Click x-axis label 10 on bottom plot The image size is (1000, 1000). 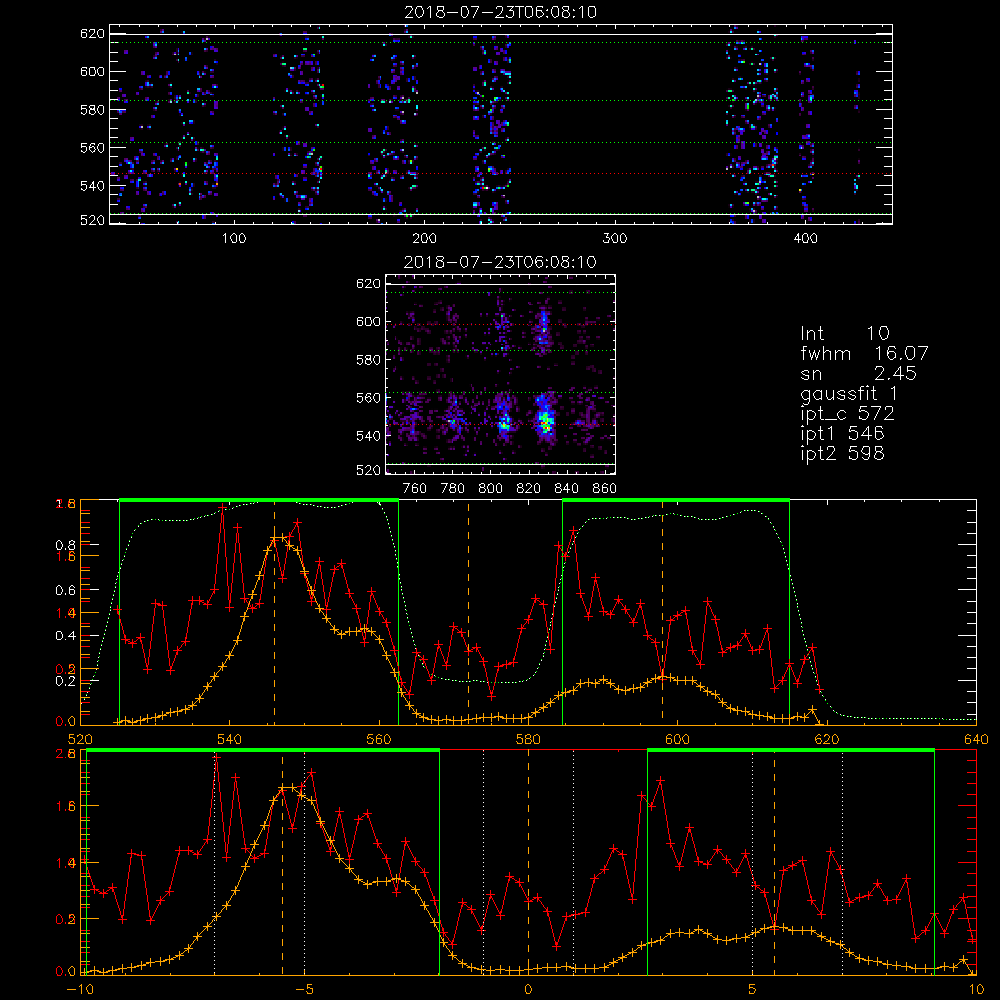click(x=976, y=990)
